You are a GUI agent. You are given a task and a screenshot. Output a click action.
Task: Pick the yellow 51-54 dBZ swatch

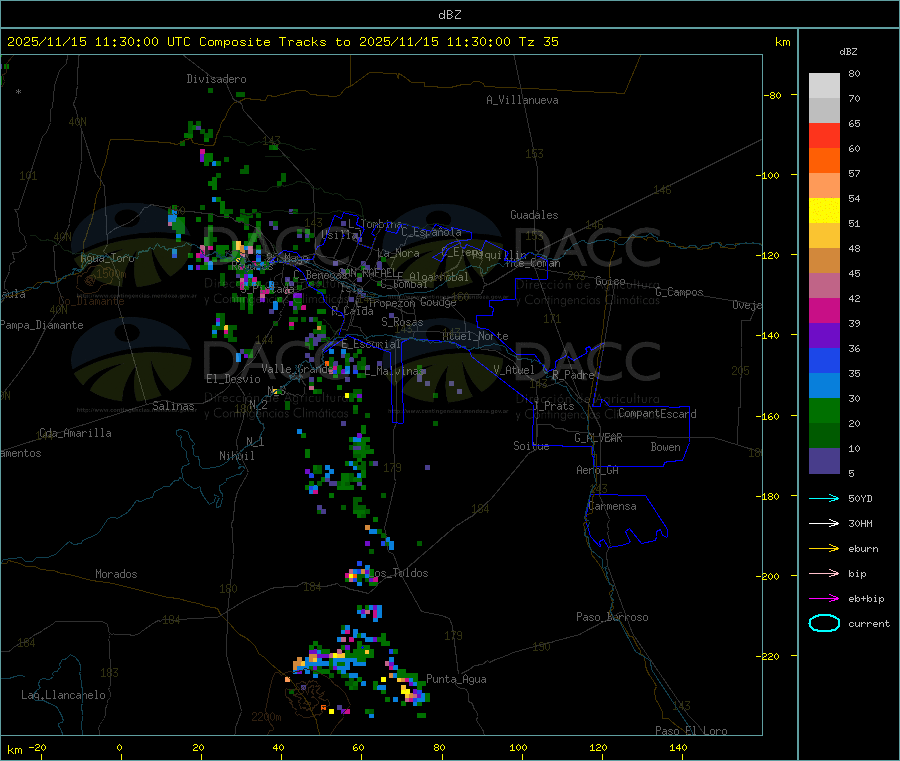(x=824, y=211)
